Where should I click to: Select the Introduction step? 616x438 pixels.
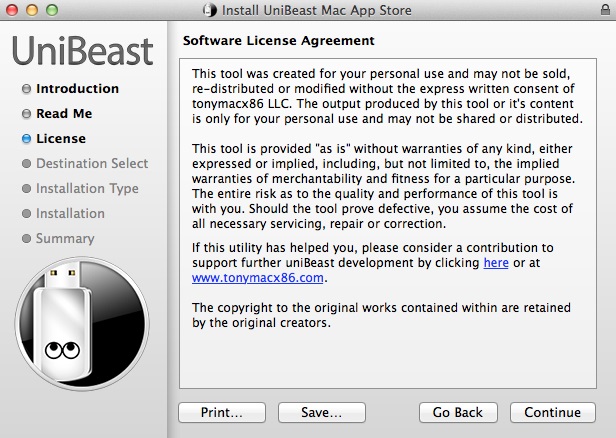(x=77, y=88)
